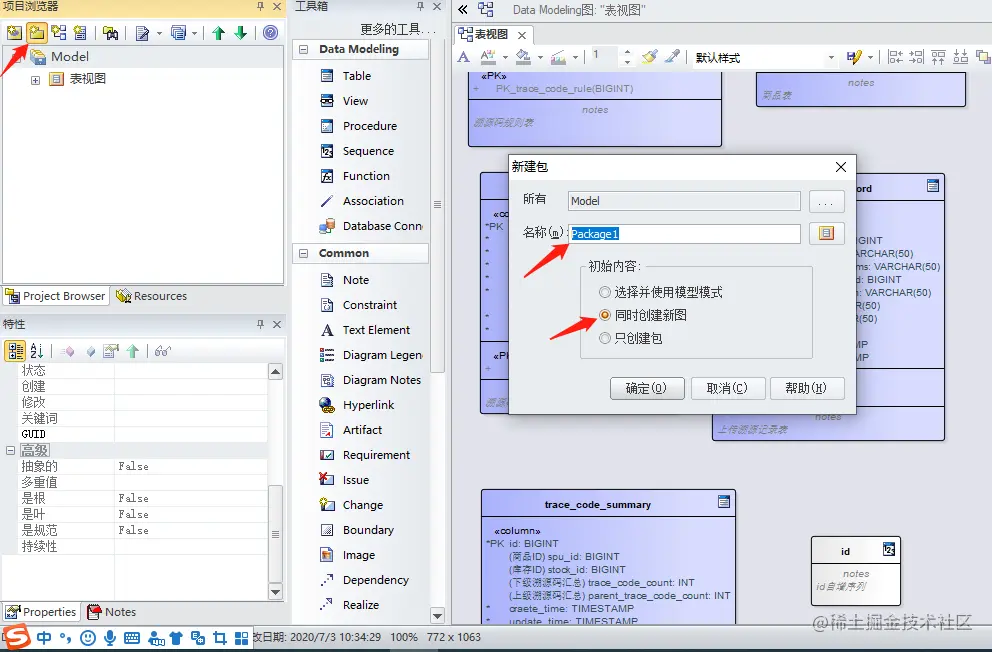The height and width of the screenshot is (652, 992).
Task: Select the Boundary tool in toolbox
Action: pos(368,530)
